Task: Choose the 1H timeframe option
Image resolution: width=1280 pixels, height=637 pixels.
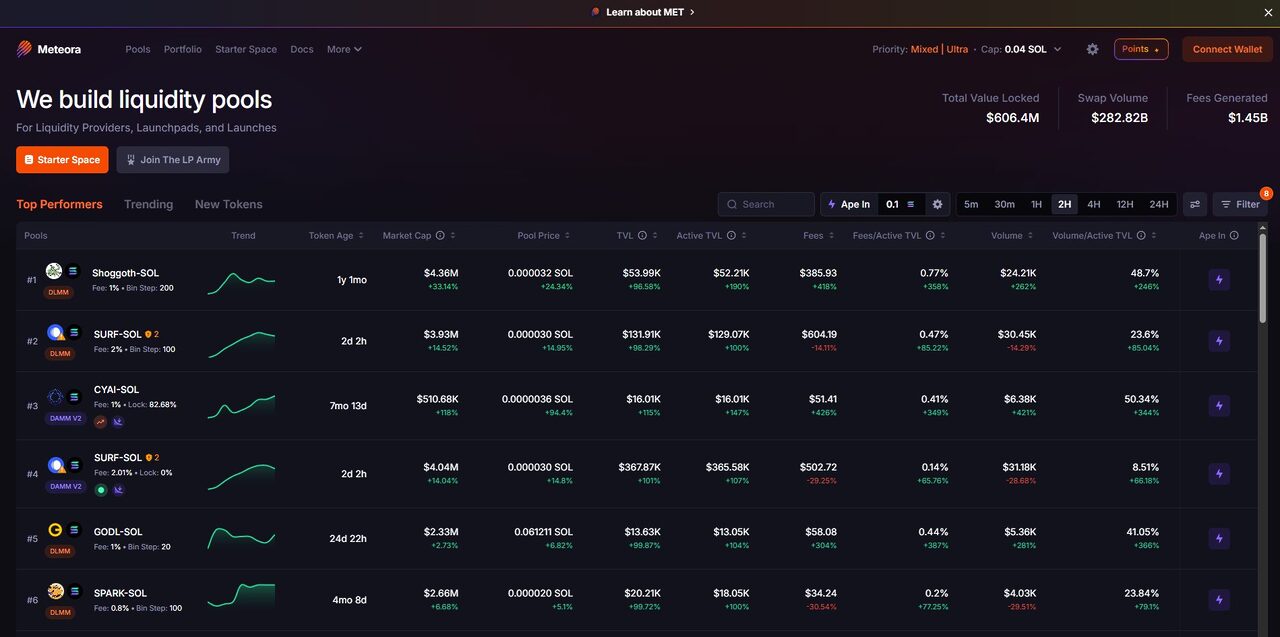Action: [1036, 204]
